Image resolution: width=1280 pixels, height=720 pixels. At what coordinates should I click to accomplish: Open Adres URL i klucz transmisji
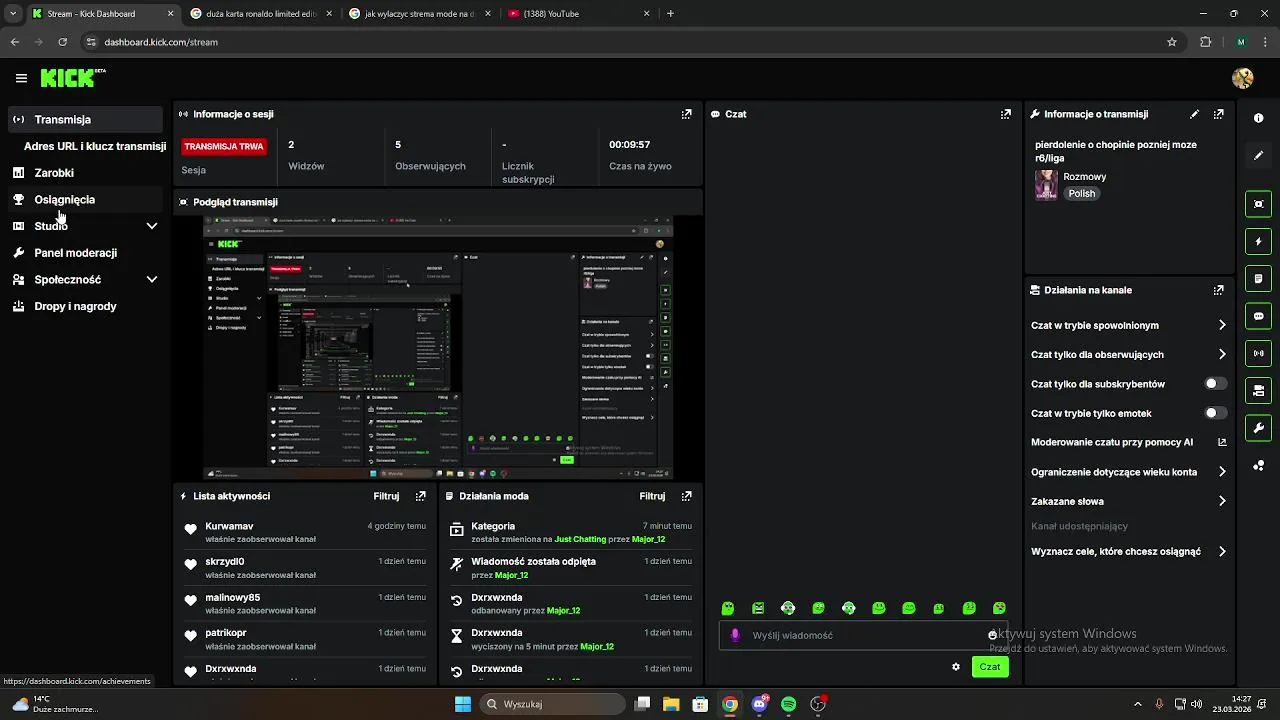[x=95, y=146]
